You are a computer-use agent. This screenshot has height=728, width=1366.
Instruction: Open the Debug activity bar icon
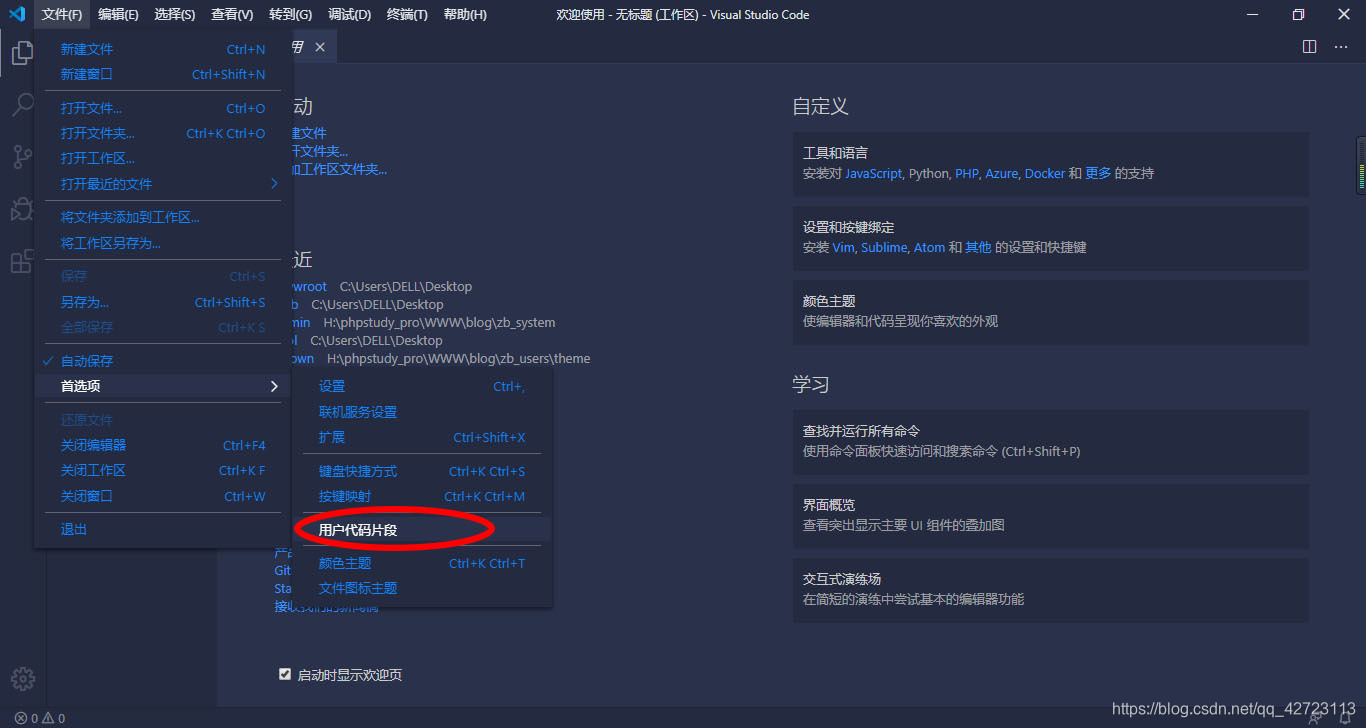[x=22, y=208]
